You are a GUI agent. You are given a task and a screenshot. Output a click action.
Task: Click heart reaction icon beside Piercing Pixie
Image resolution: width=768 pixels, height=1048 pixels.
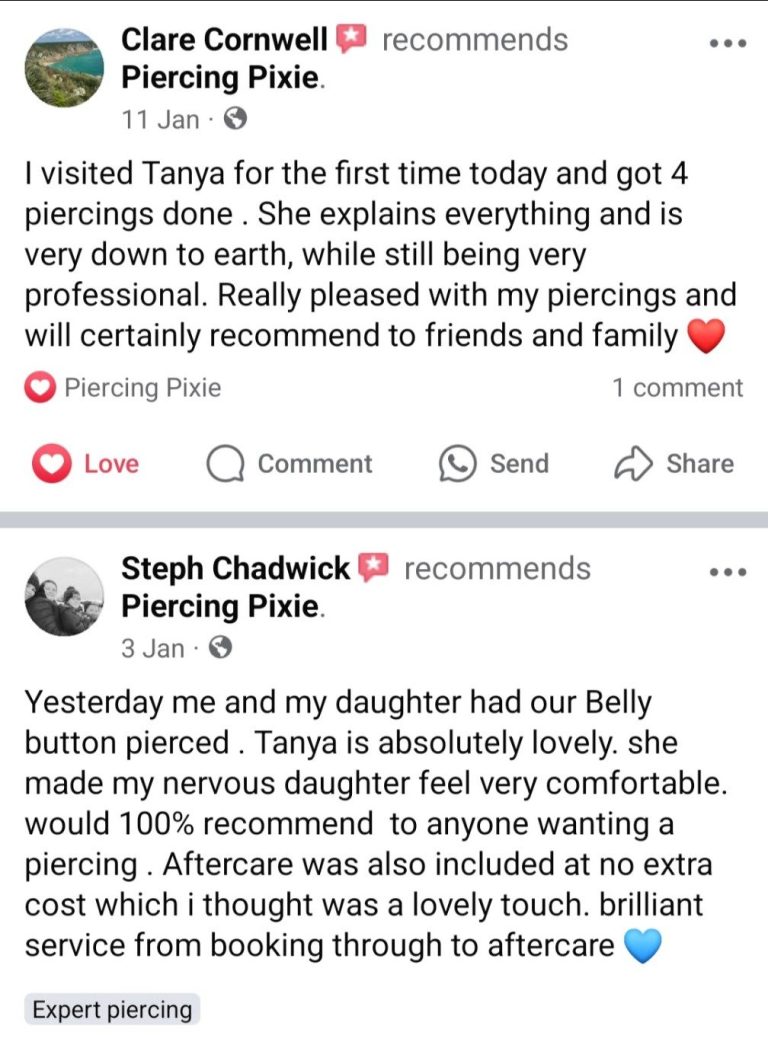pyautogui.click(x=40, y=388)
